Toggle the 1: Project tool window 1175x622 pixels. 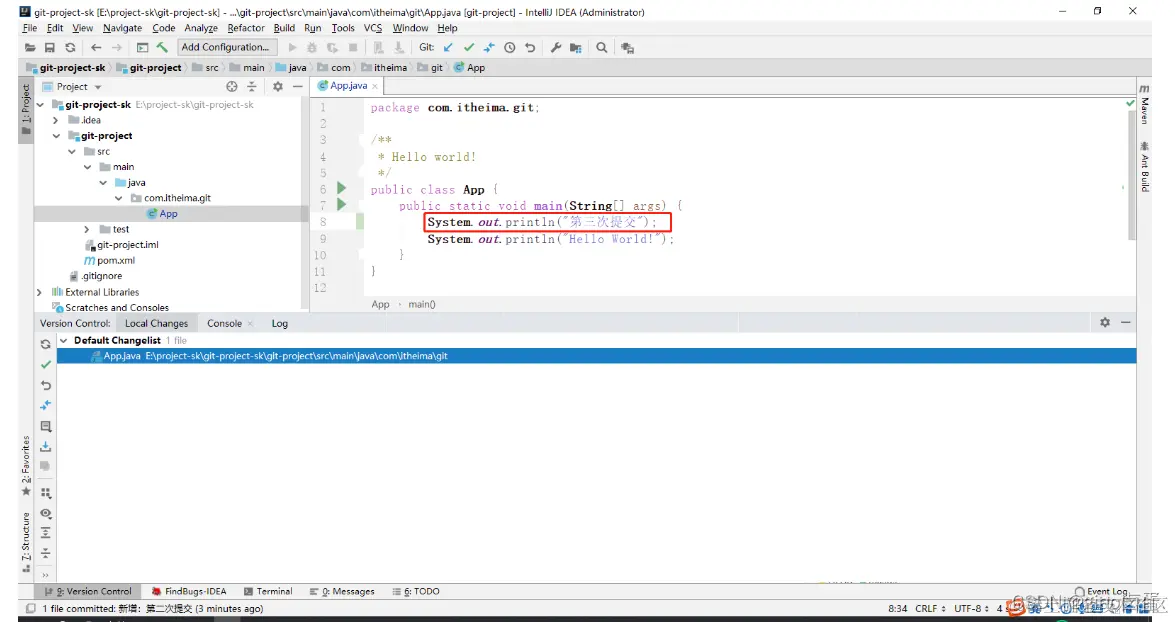click(26, 109)
